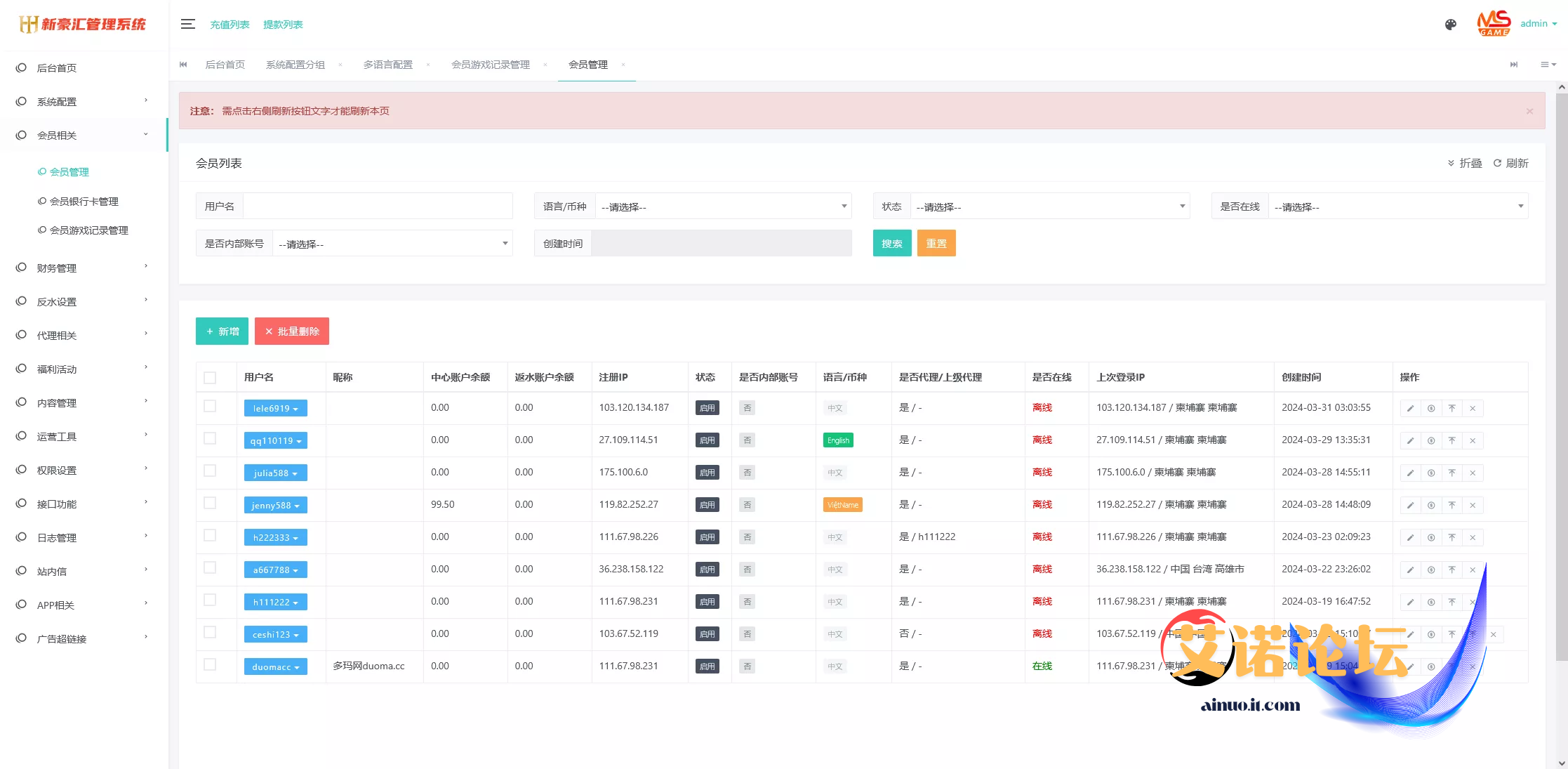Open the theme color palette icon
Screen dimensions: 1568x769
pos(1450,25)
